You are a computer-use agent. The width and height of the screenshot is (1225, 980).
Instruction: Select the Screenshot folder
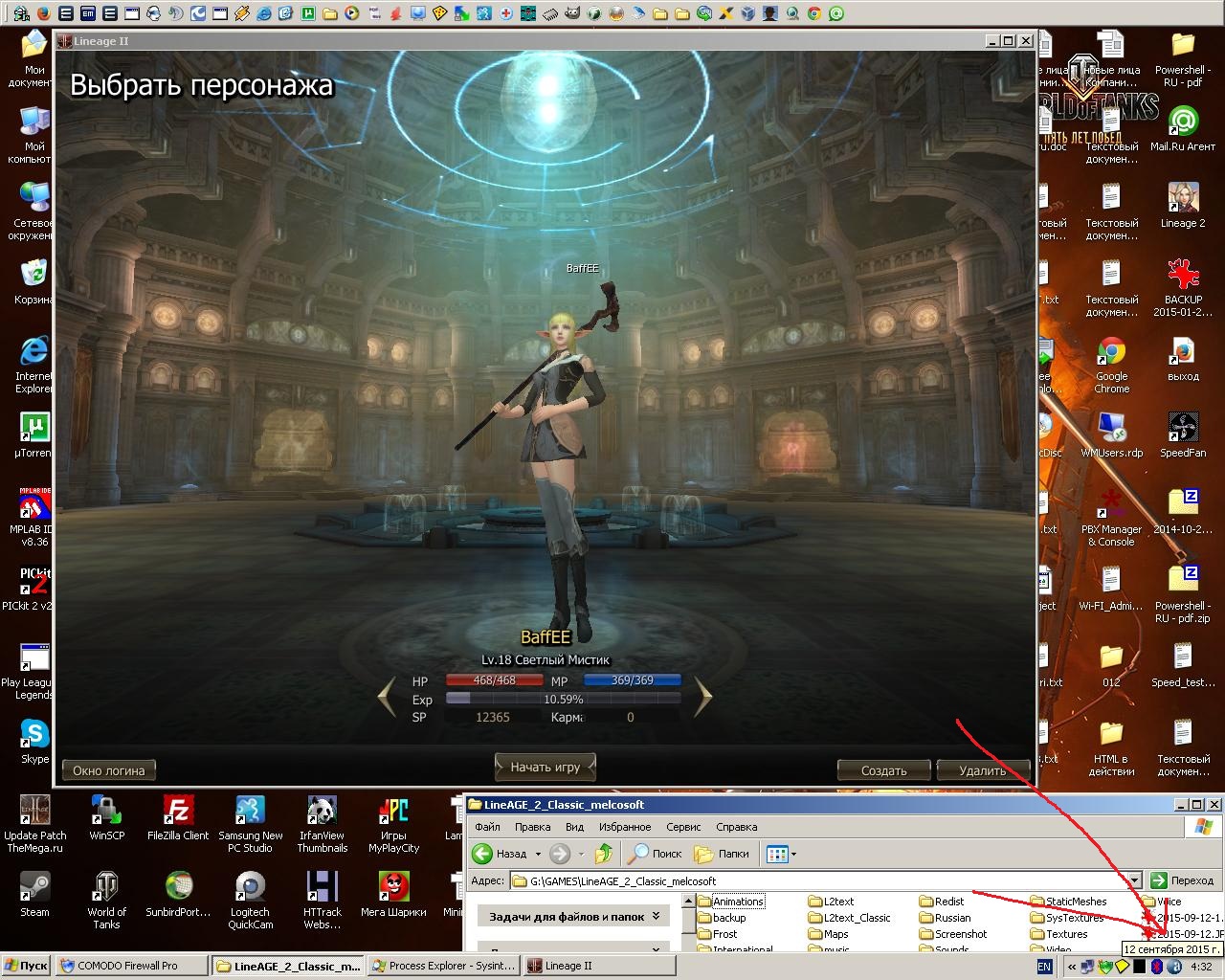pyautogui.click(x=953, y=934)
